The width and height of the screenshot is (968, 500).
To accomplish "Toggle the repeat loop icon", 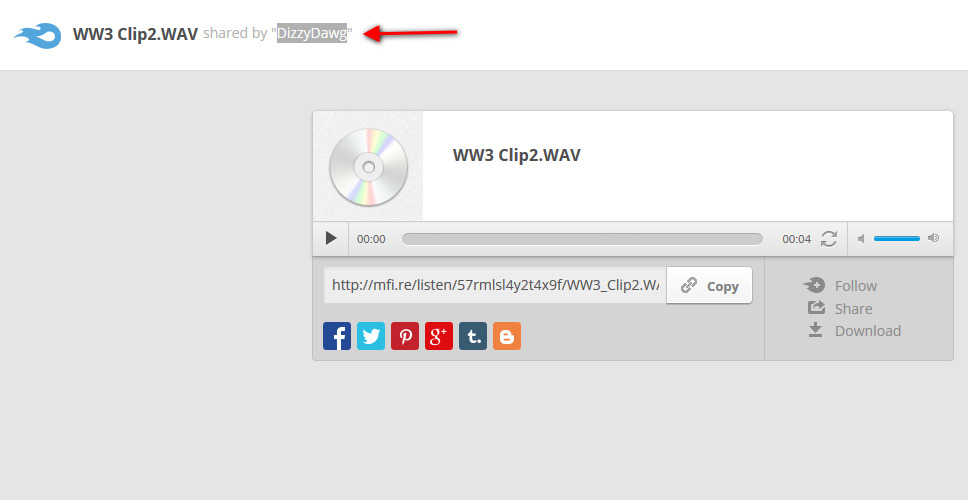I will 828,239.
